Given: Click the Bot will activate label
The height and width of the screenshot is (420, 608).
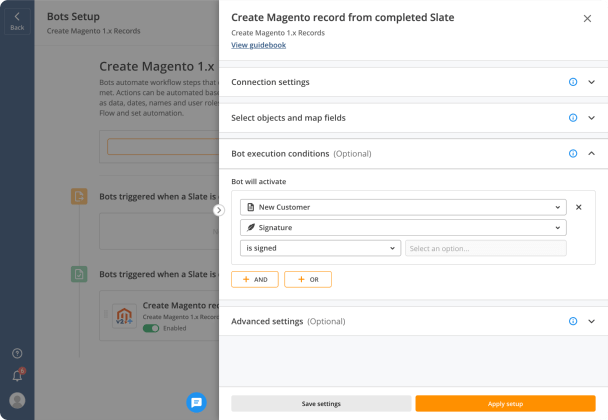Looking at the screenshot, I should (x=259, y=181).
